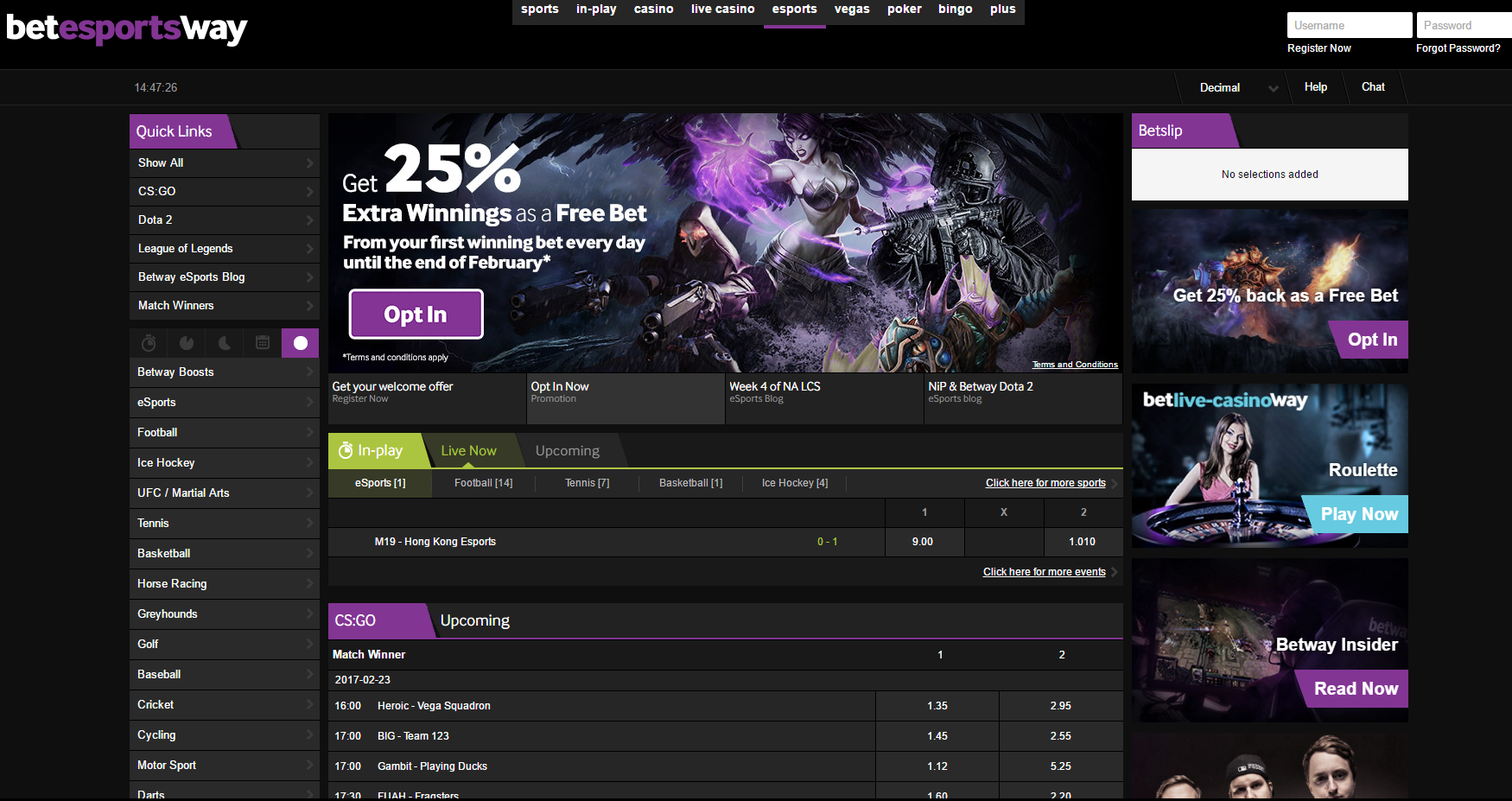Viewport: 1512px width, 801px height.
Task: Open the sports top navigation tab
Action: point(540,10)
